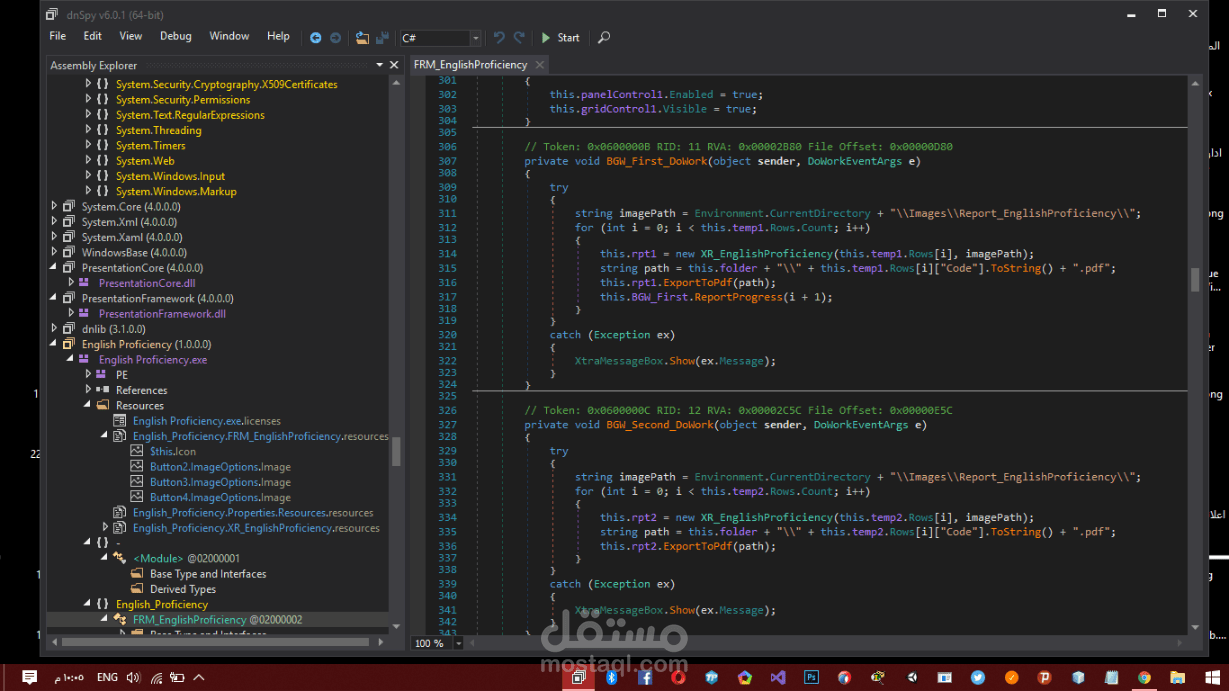Click Assembly Explorer horizontal scrollbar
The image size is (1229, 691).
[215, 642]
